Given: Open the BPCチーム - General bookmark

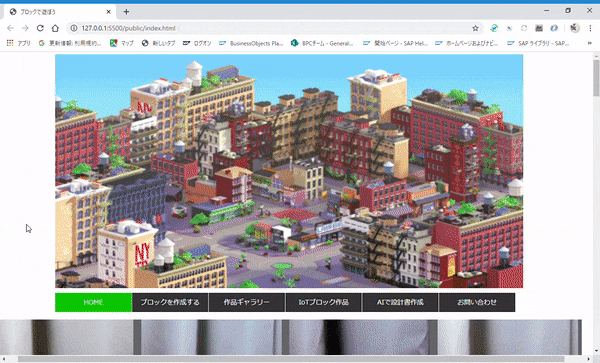Looking at the screenshot, I should click(x=322, y=43).
